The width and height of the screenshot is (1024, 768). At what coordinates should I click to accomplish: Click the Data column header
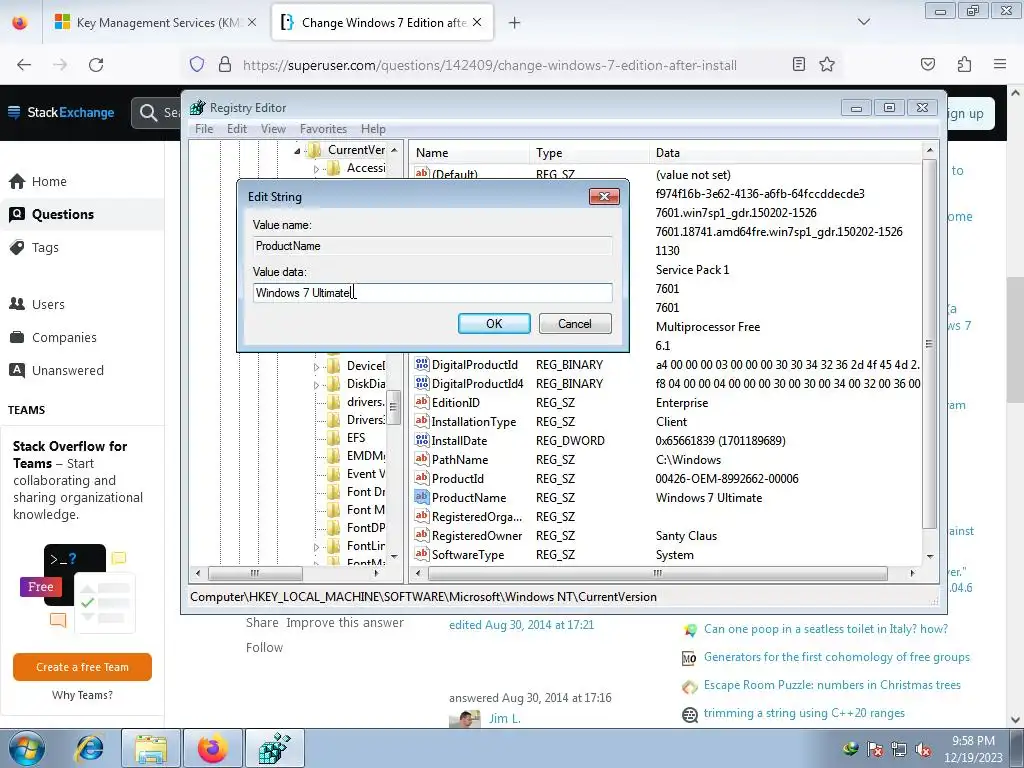786,153
